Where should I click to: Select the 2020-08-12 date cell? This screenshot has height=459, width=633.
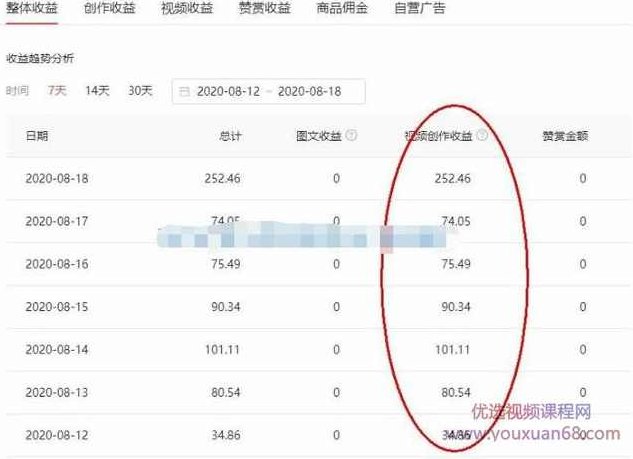point(57,435)
